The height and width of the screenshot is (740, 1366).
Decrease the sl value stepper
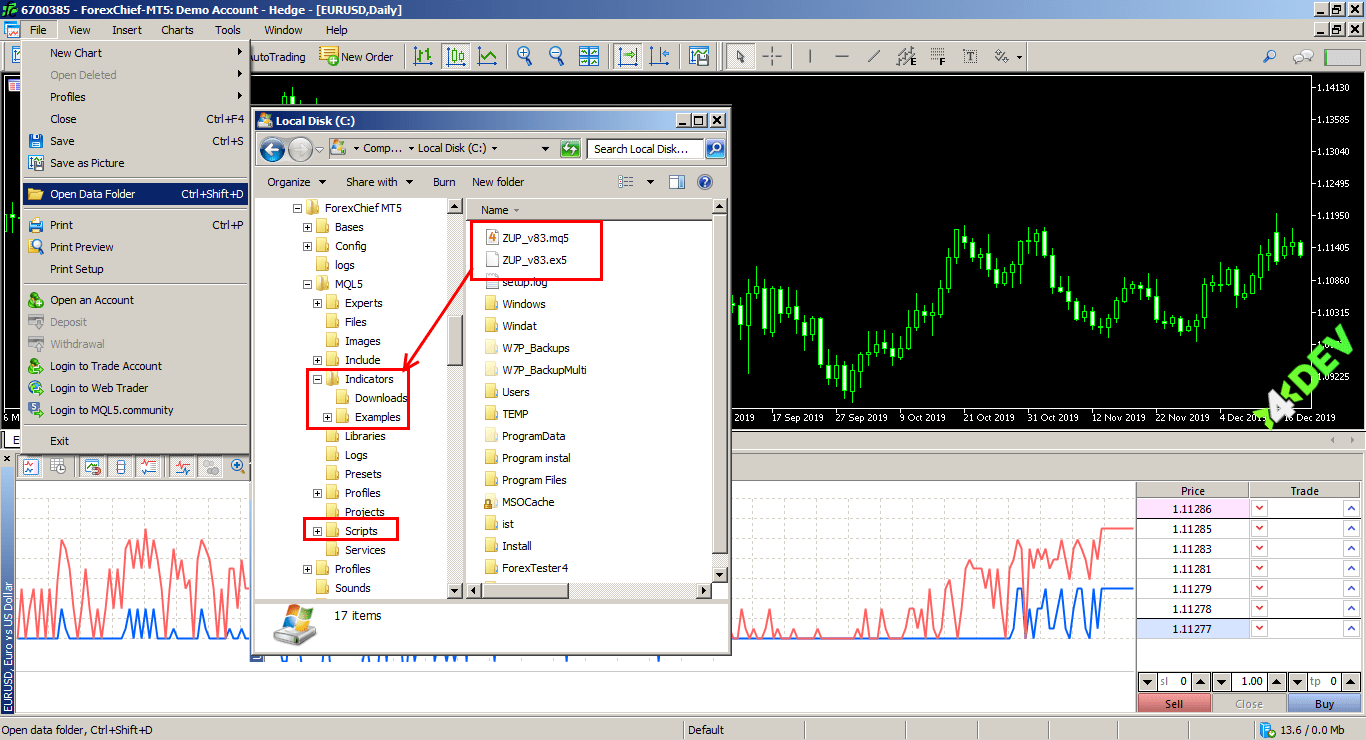tap(1148, 681)
